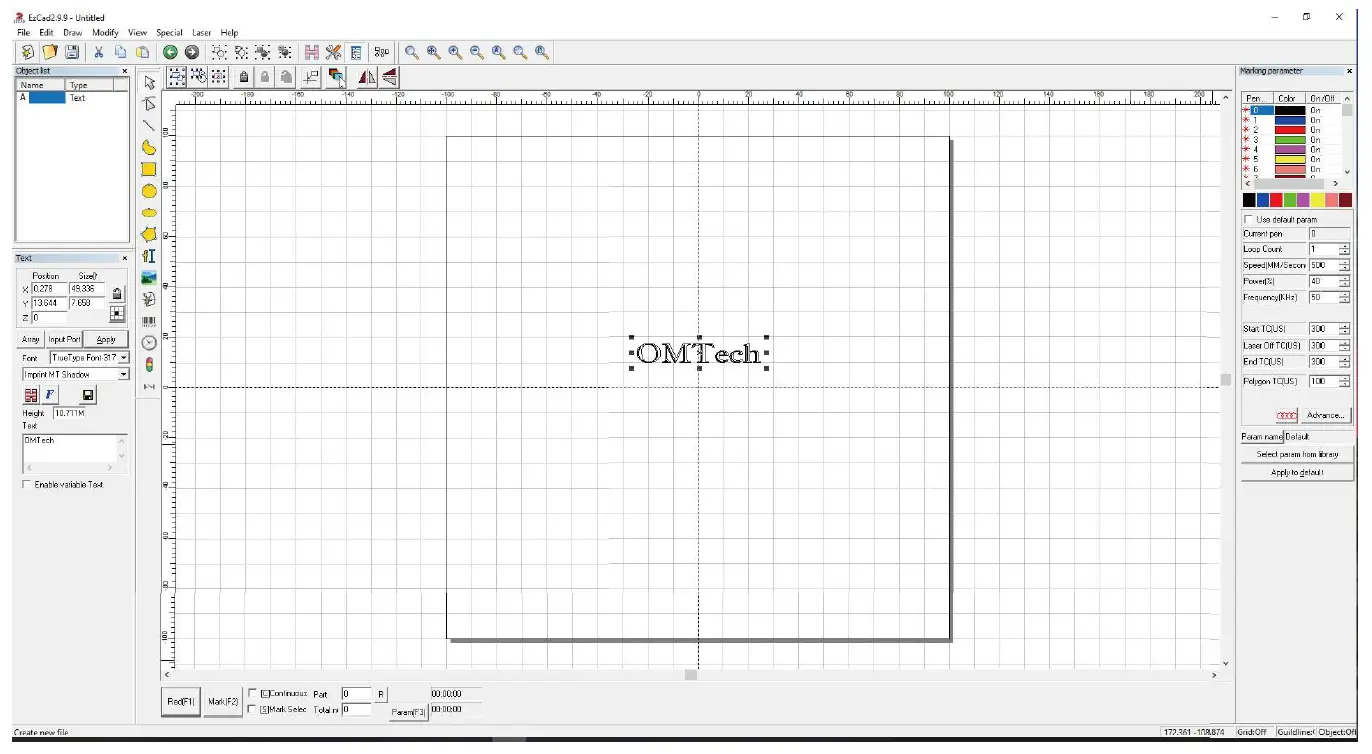Click the Hatch icon in top toolbar
This screenshot has width=1372, height=754.
(312, 52)
